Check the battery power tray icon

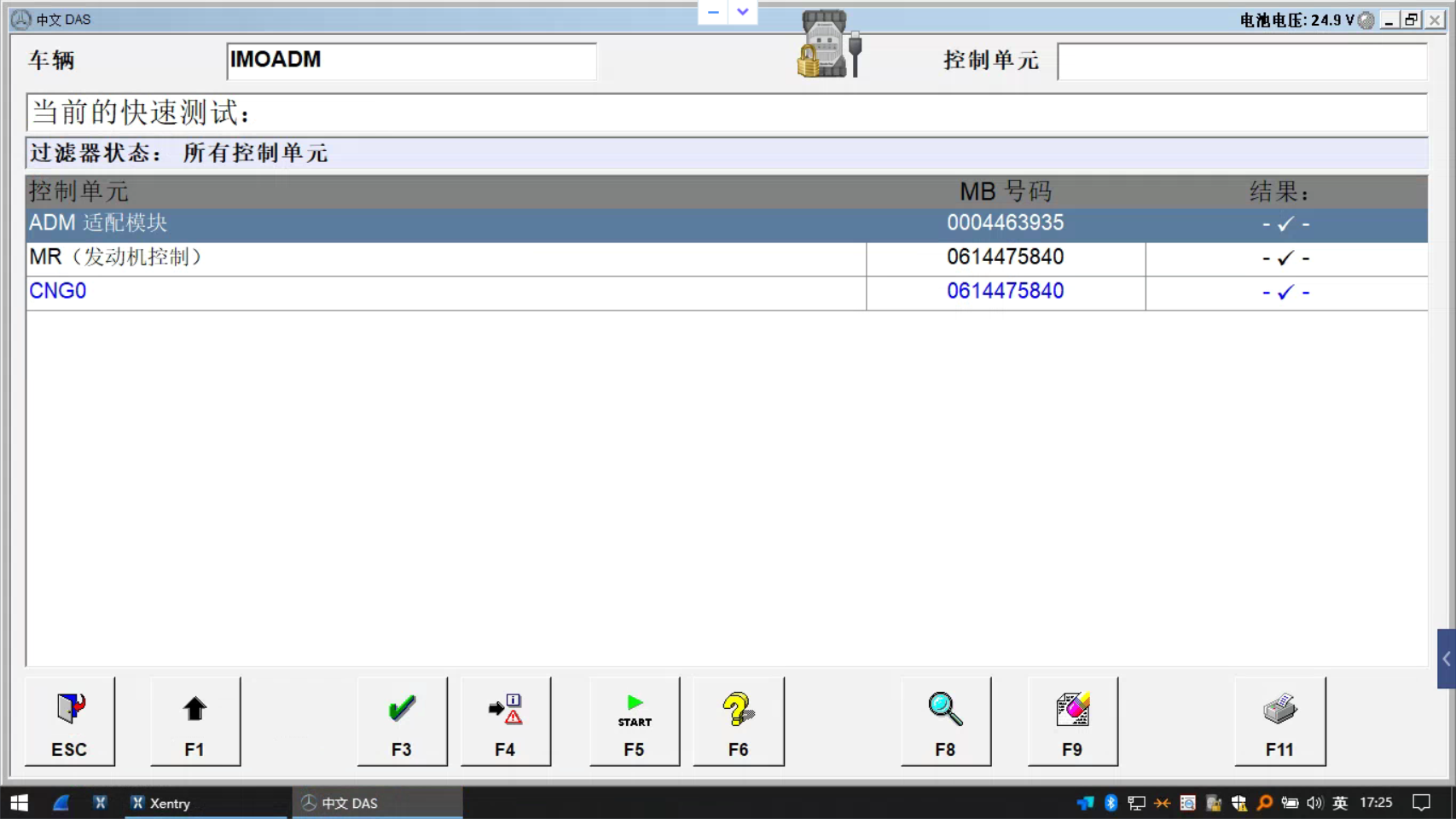pos(1290,803)
